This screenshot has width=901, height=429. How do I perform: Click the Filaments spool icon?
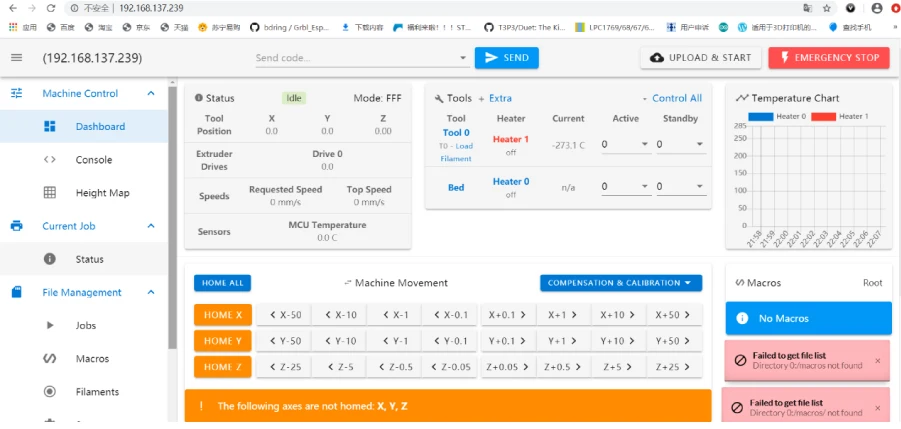pos(50,392)
